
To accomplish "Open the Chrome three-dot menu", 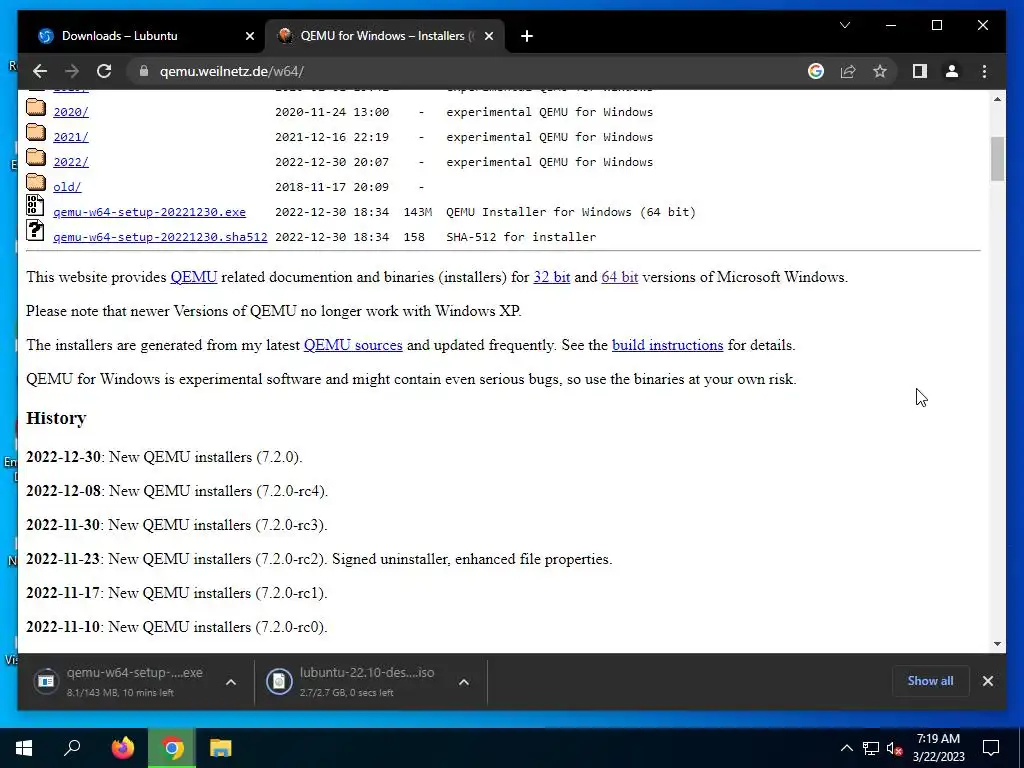I will [984, 71].
